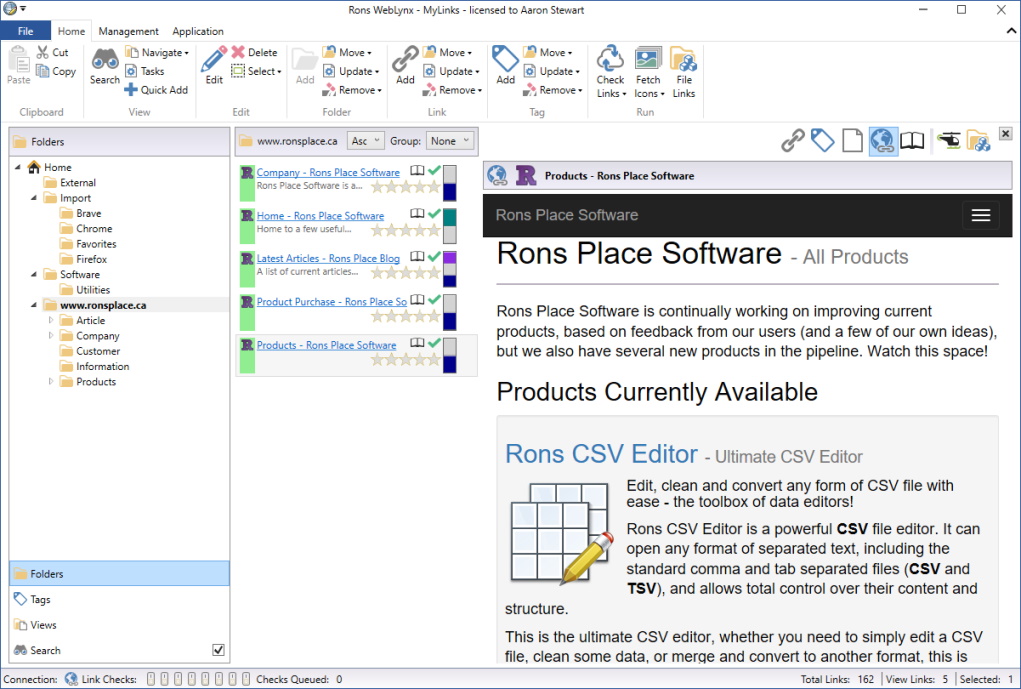Click the green check on Company link row
The image size is (1021, 689).
tap(434, 171)
